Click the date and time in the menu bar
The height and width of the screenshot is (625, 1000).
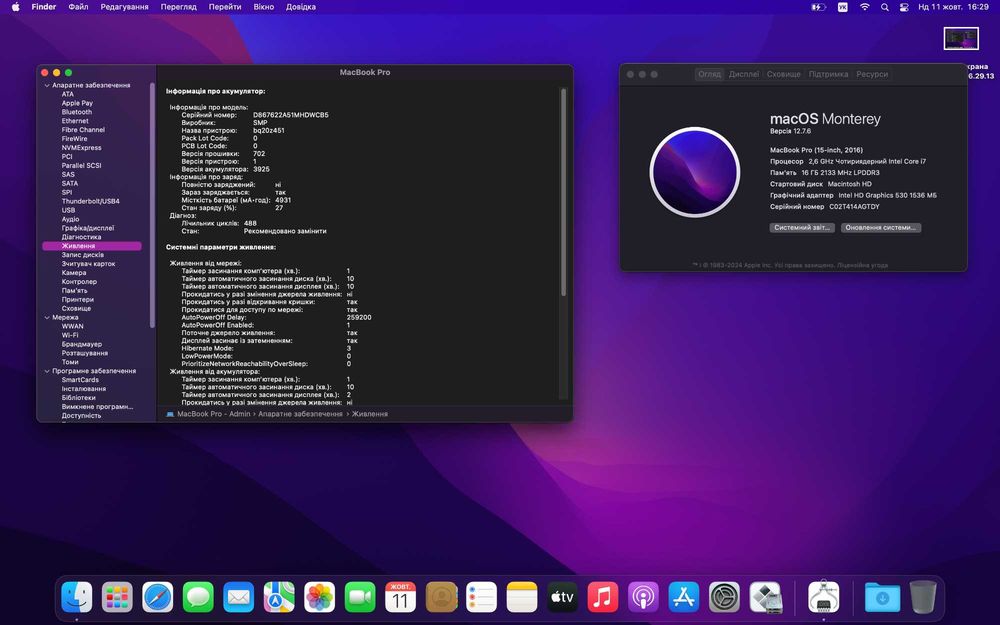click(x=953, y=7)
